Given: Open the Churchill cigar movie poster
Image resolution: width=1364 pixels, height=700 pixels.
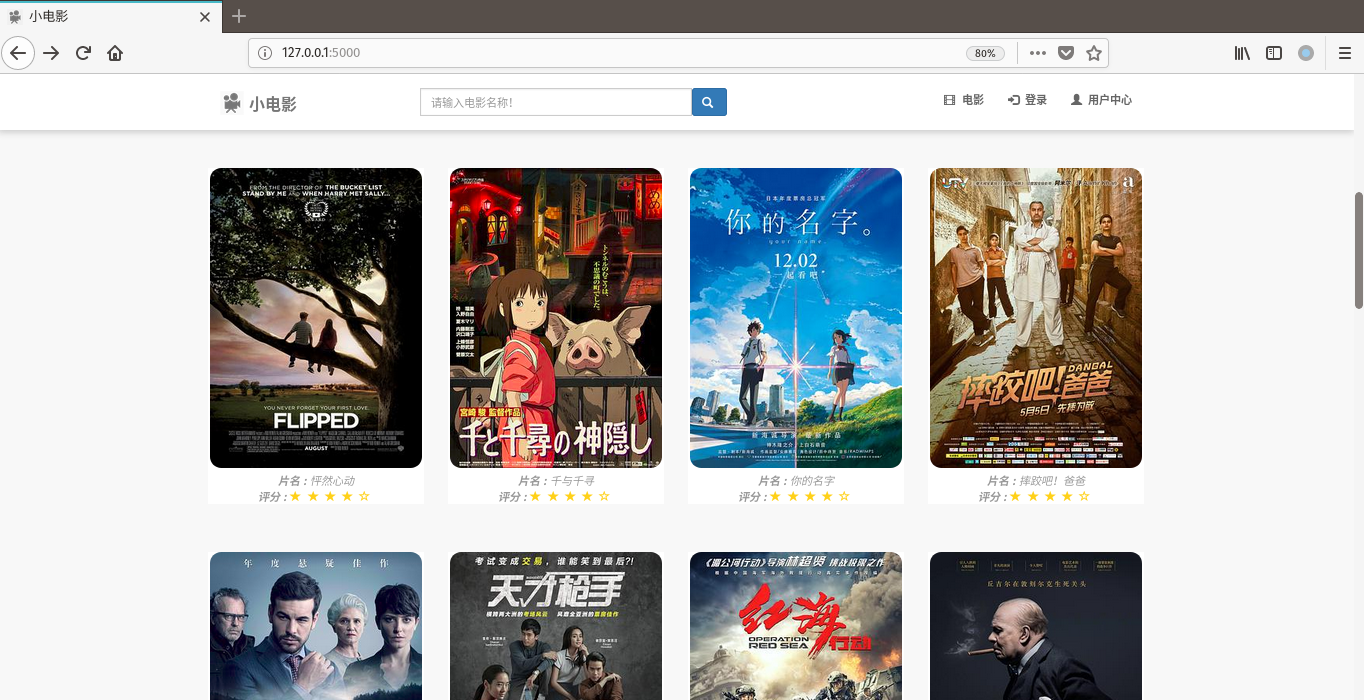Looking at the screenshot, I should click(x=1036, y=626).
